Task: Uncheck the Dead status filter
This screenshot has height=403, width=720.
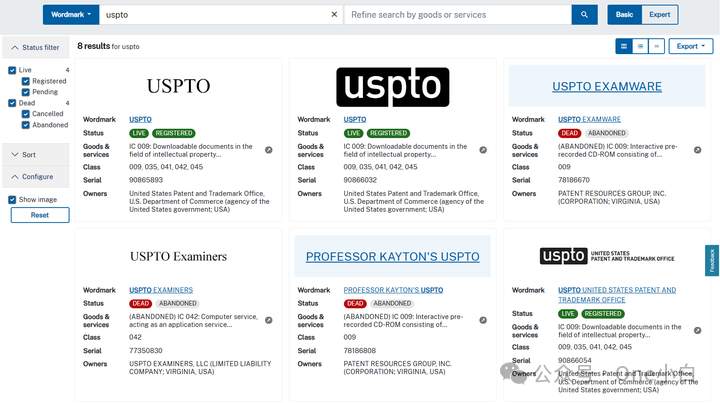Action: click(12, 103)
